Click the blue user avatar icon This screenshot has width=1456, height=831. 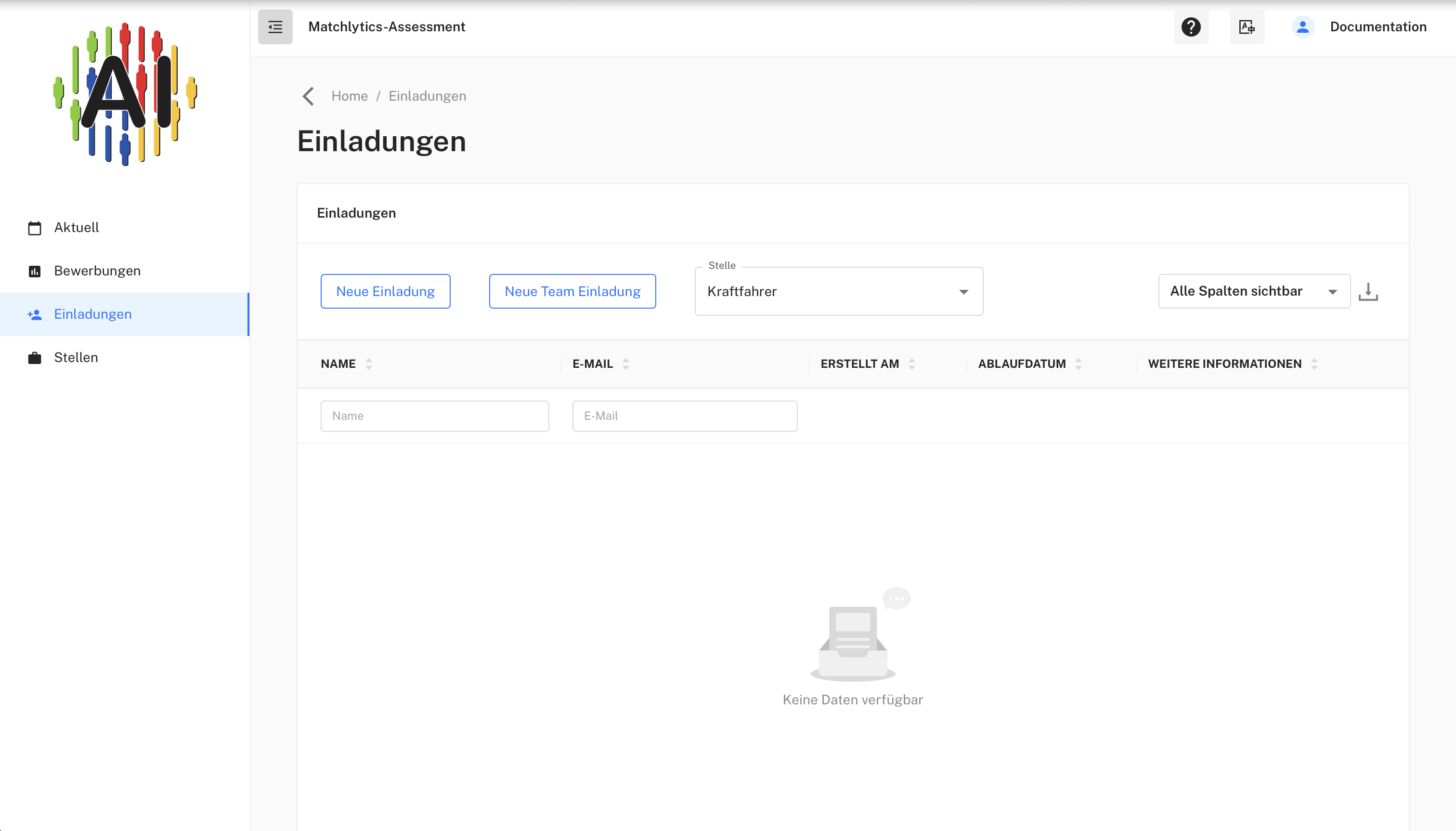(1302, 27)
